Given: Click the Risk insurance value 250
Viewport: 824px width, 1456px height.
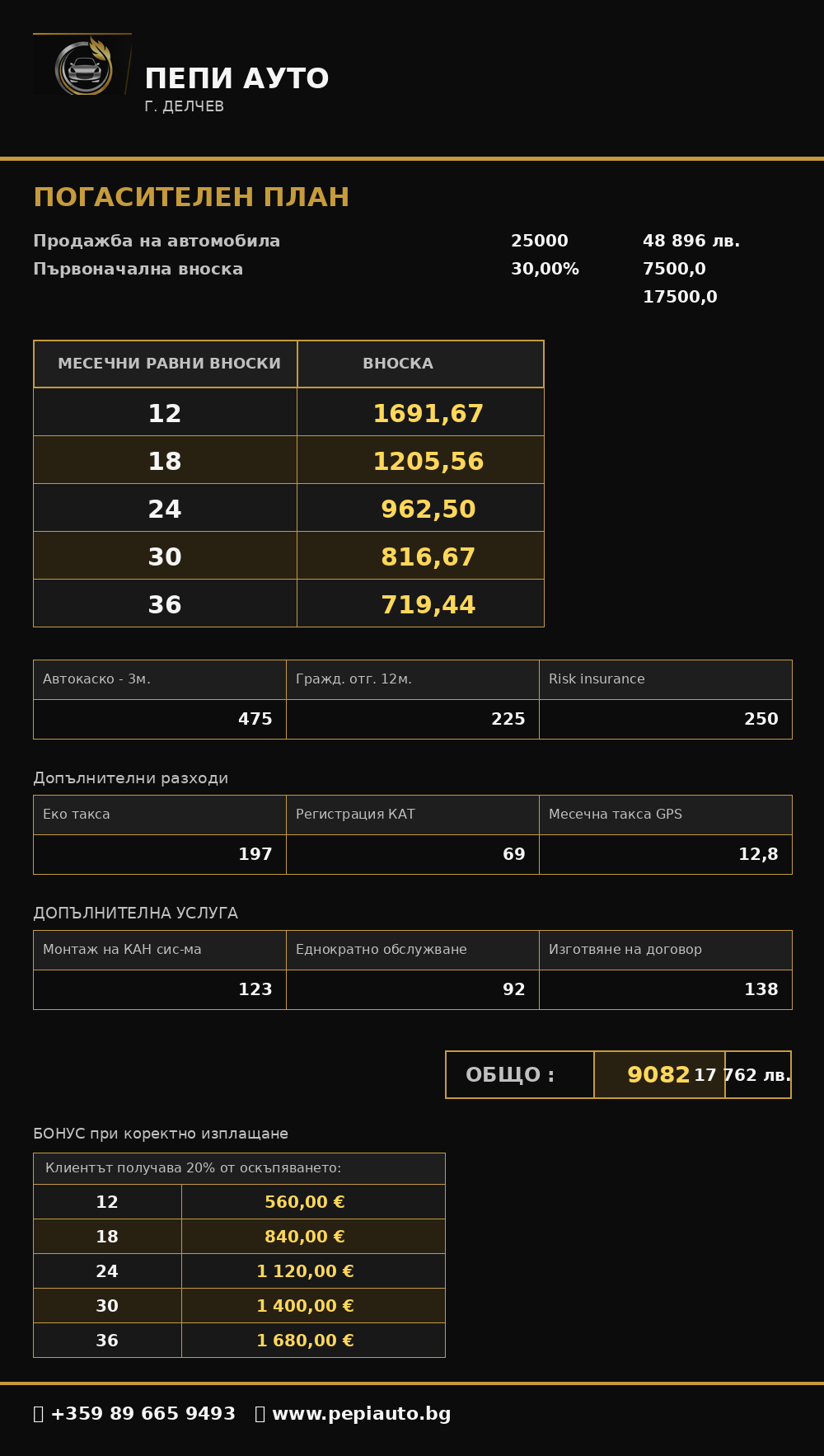Looking at the screenshot, I should (x=761, y=719).
